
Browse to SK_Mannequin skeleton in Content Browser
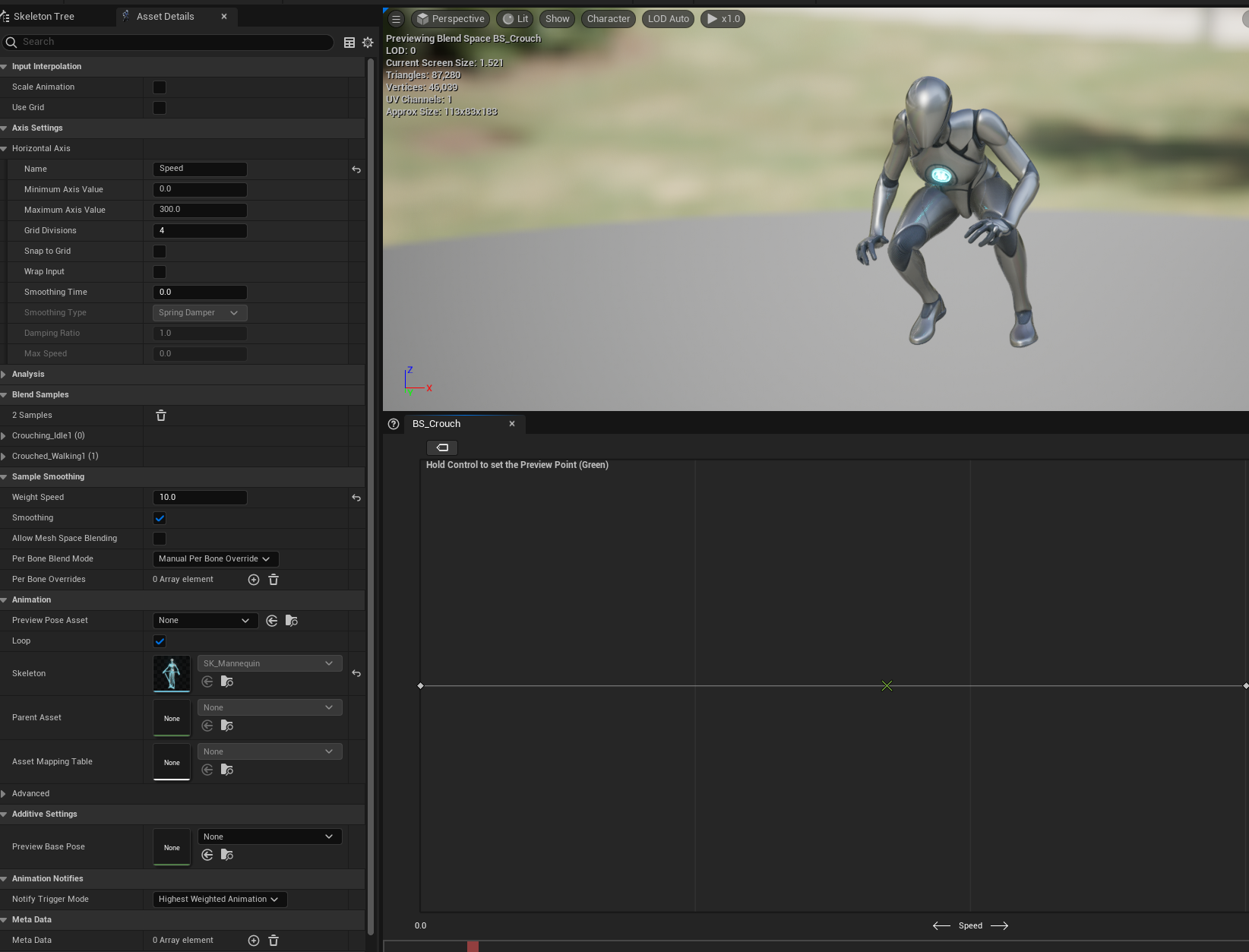226,682
